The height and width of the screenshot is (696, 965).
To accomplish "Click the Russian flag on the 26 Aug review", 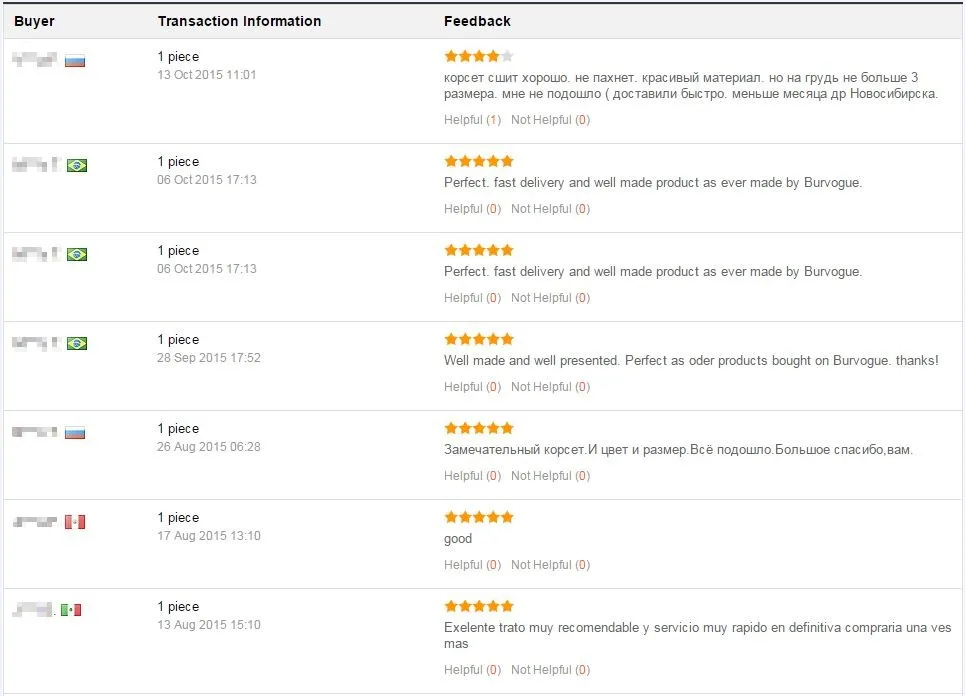I will tap(75, 433).
